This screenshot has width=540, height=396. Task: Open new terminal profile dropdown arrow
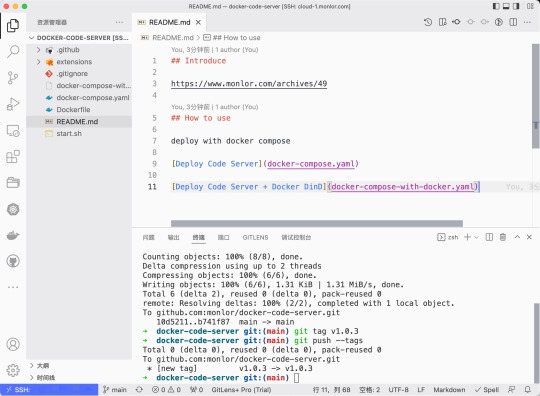coord(477,237)
